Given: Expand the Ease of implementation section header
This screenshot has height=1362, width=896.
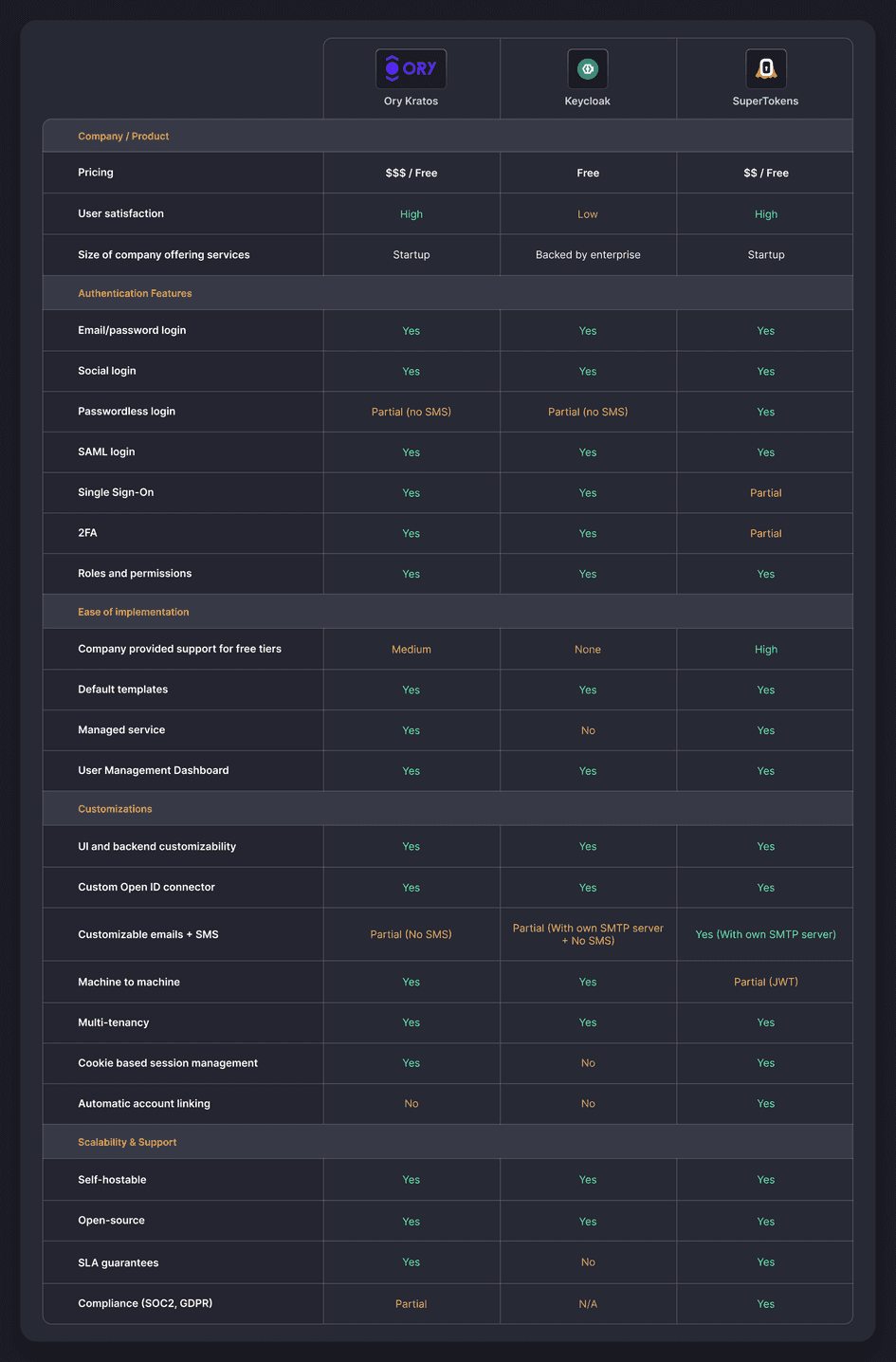Looking at the screenshot, I should click(133, 612).
